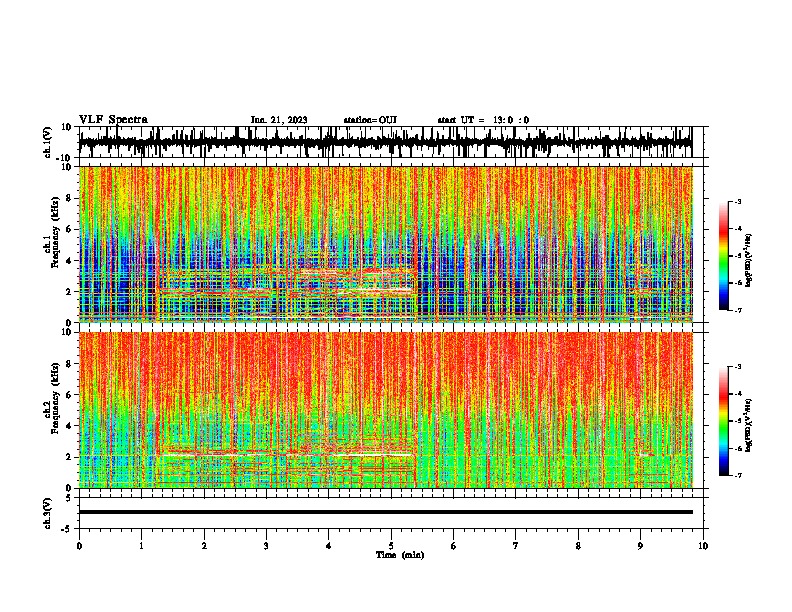Click the '2' kHz tick of ch.1 spectrogram
Screen dimensions: 792x612
click(70, 292)
